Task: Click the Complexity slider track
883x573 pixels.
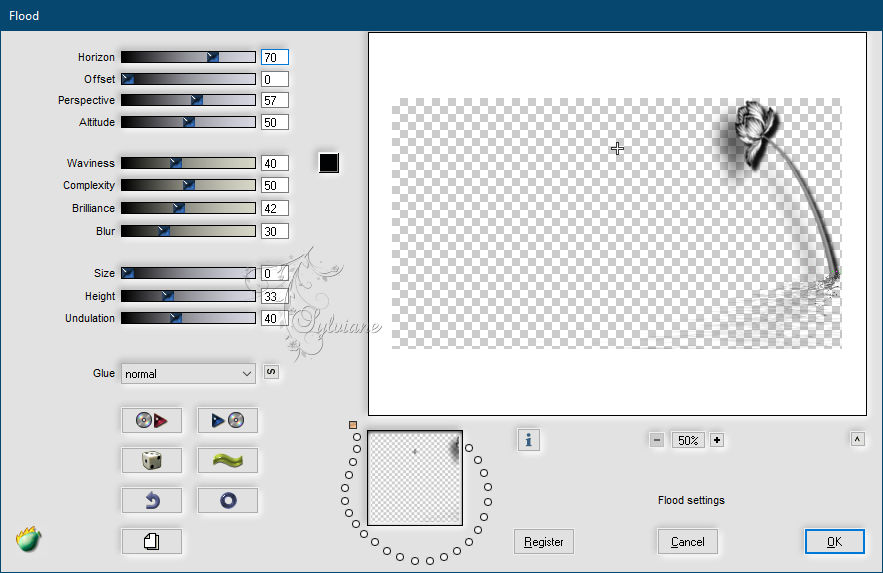Action: (x=188, y=185)
